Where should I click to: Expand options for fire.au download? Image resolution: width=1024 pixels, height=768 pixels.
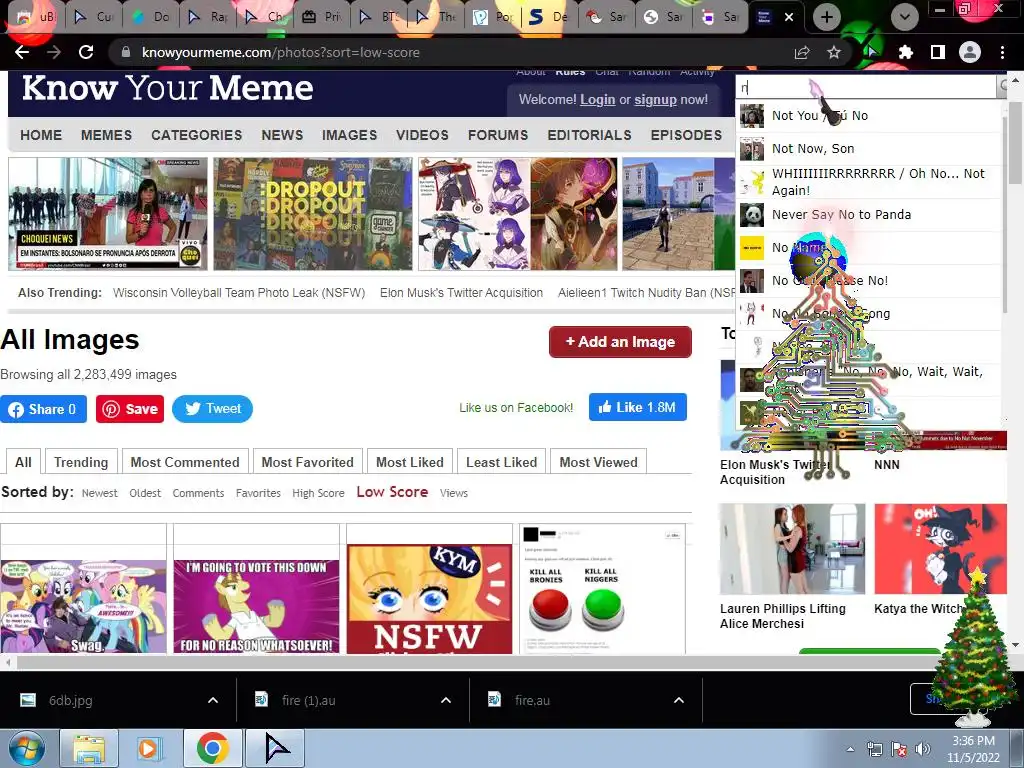tap(679, 700)
